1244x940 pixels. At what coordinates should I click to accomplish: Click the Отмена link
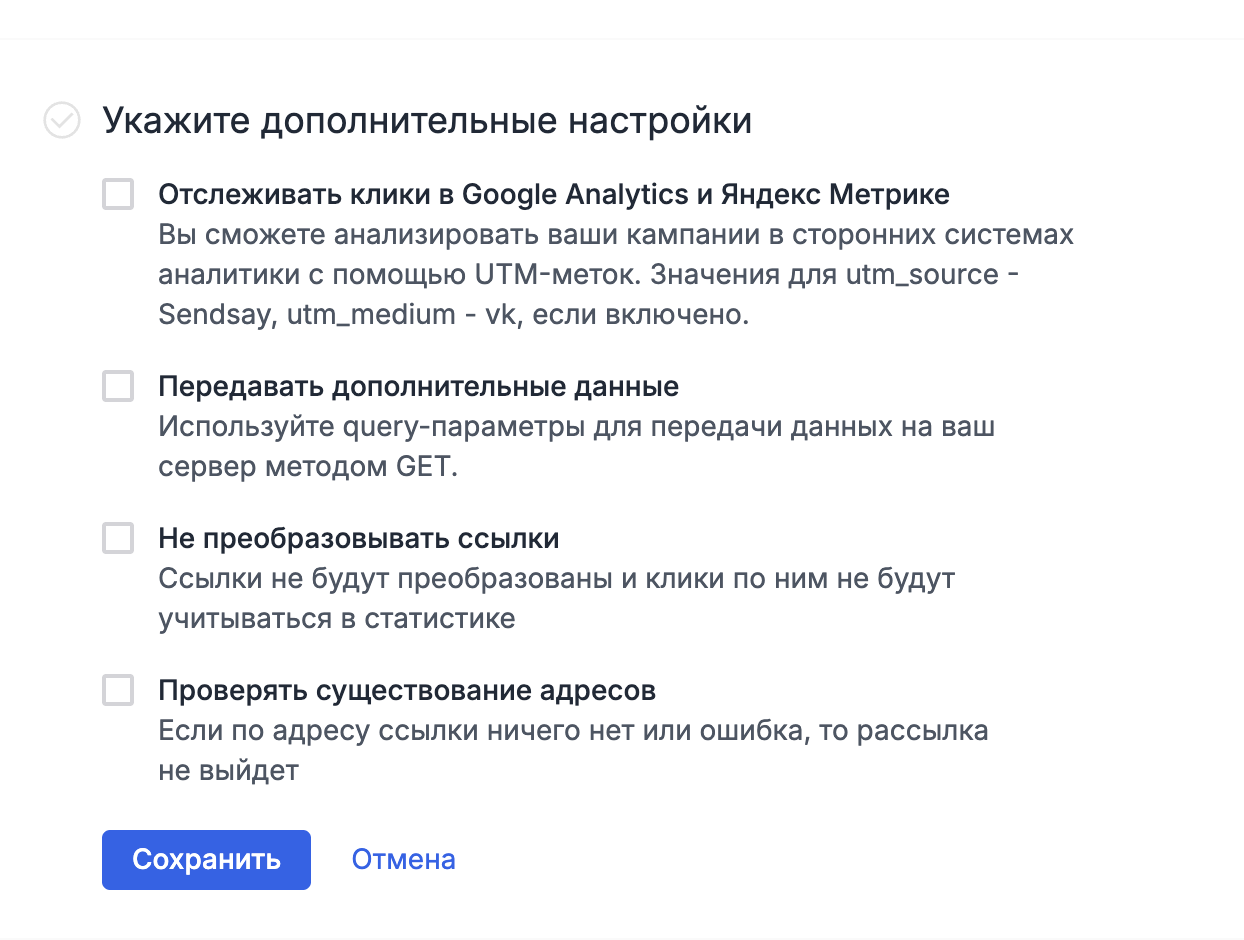403,859
